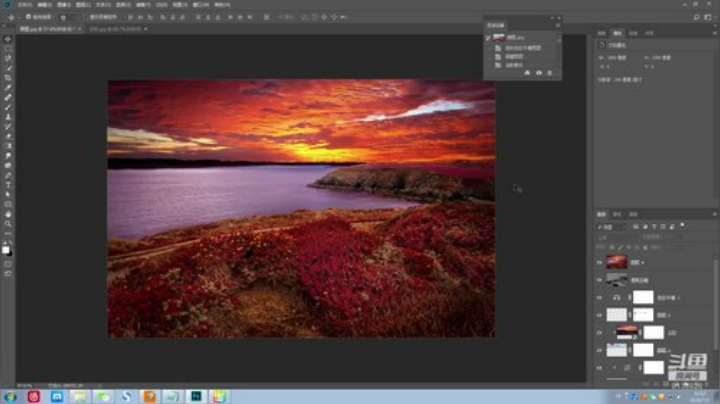Open the Properties panel flyout menu

click(714, 34)
